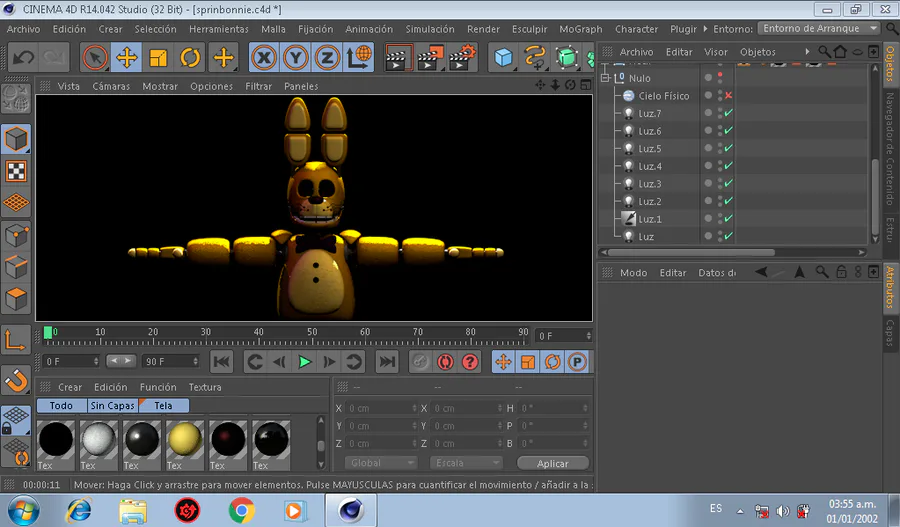
Task: Open the MoGraph menu
Action: [x=581, y=29]
